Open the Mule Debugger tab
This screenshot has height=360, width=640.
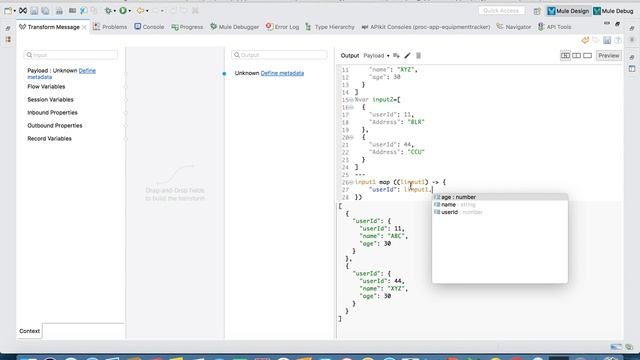coord(235,27)
